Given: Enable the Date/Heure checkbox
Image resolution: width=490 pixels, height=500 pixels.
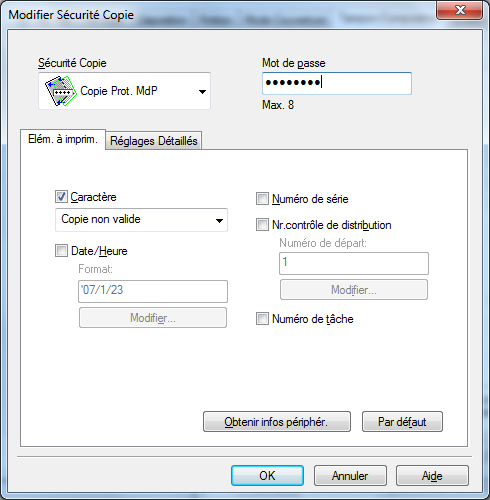Looking at the screenshot, I should (x=61, y=251).
